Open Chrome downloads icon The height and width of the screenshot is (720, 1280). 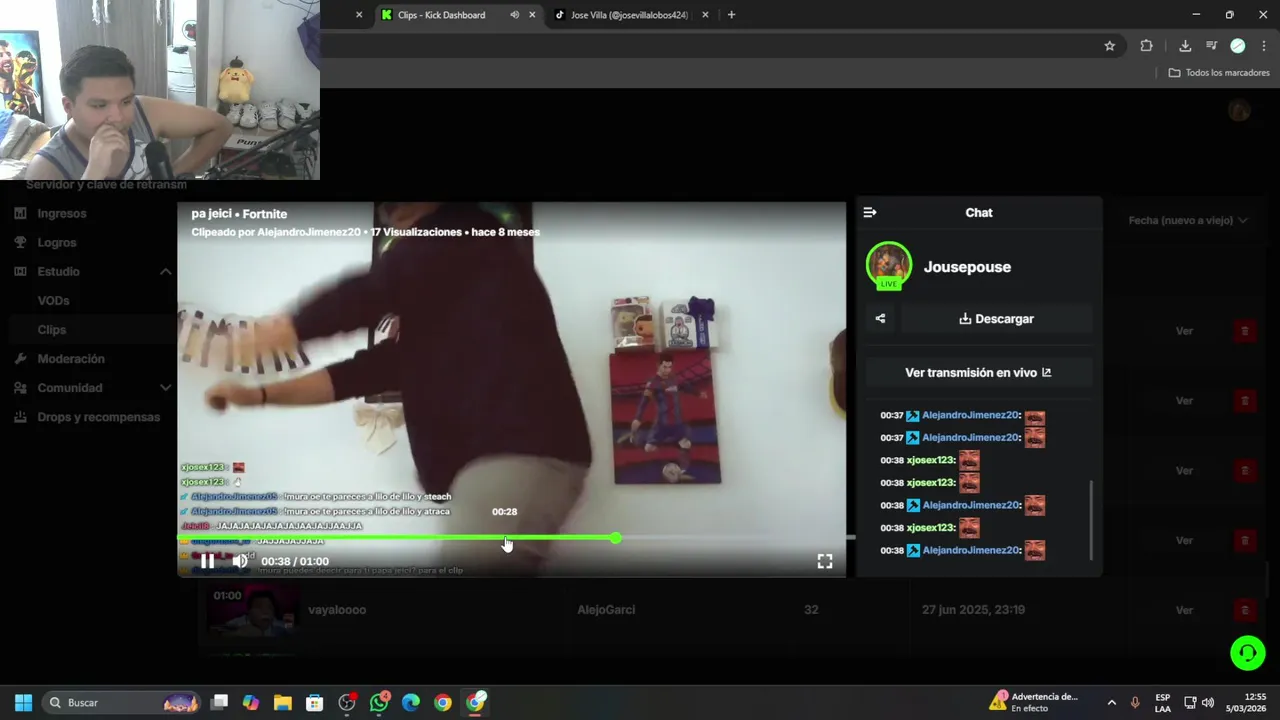[x=1185, y=45]
